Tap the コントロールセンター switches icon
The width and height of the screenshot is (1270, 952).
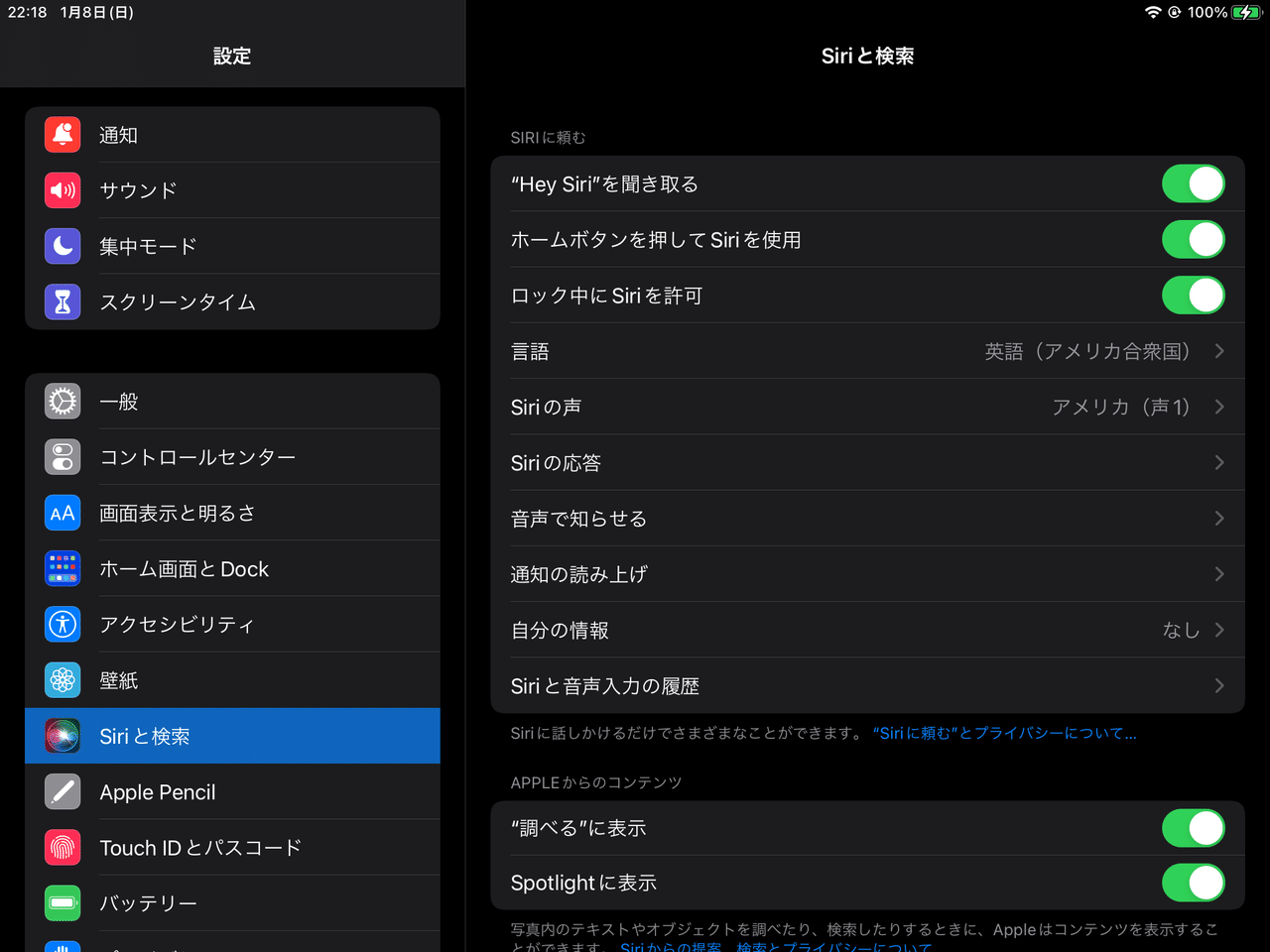(x=63, y=457)
